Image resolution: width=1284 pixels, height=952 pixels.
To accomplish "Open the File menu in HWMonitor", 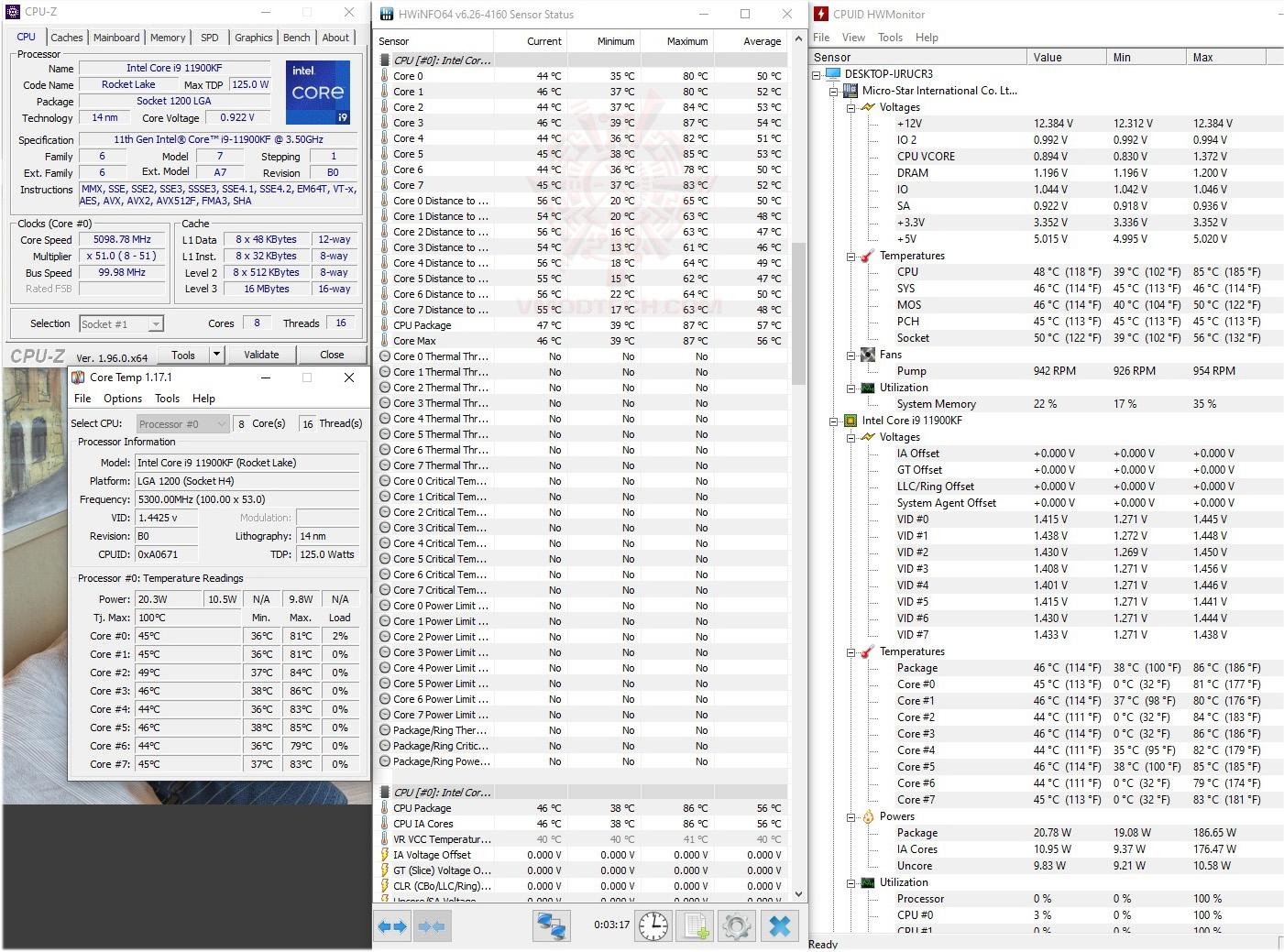I will (x=821, y=38).
